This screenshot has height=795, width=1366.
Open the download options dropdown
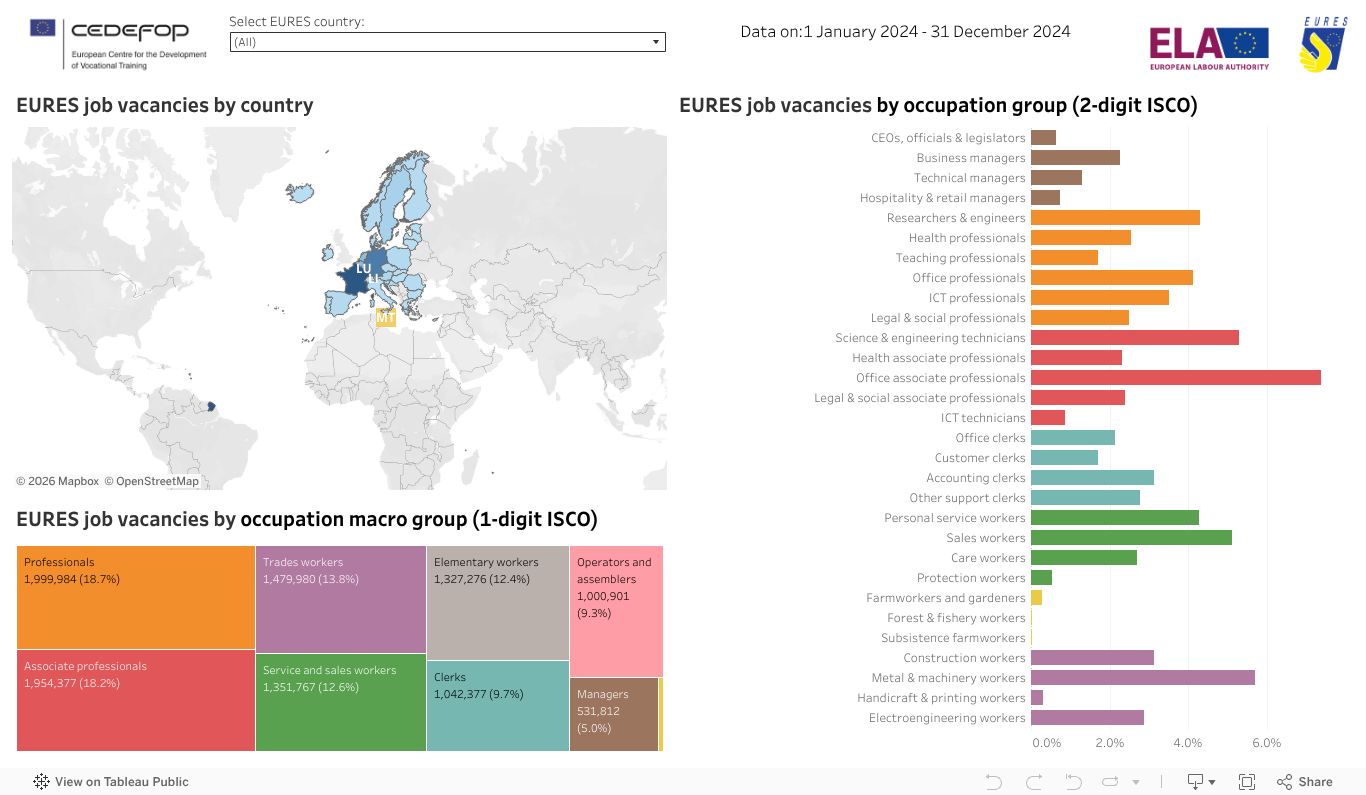pos(1200,782)
